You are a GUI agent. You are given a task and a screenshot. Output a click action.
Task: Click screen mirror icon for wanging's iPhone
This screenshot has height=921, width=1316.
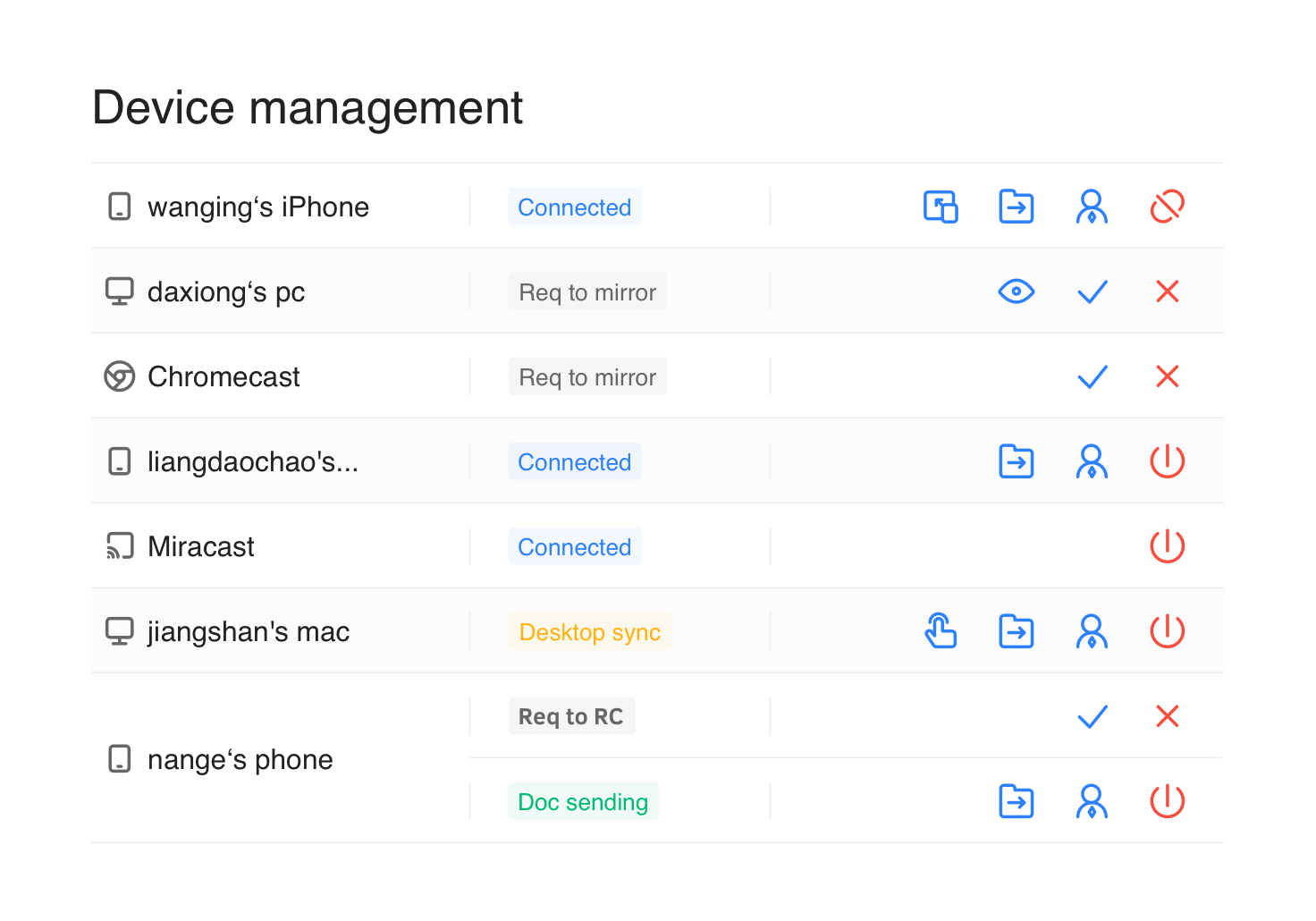[941, 207]
